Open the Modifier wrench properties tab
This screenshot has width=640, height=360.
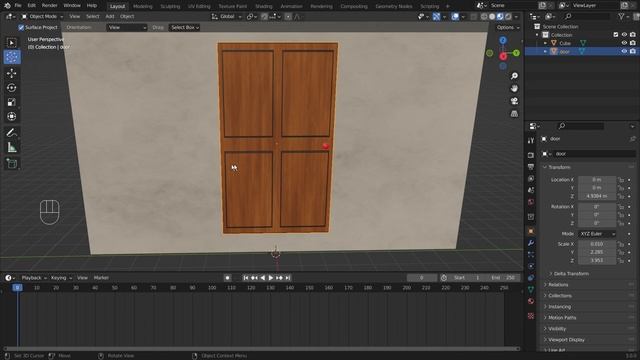531,243
